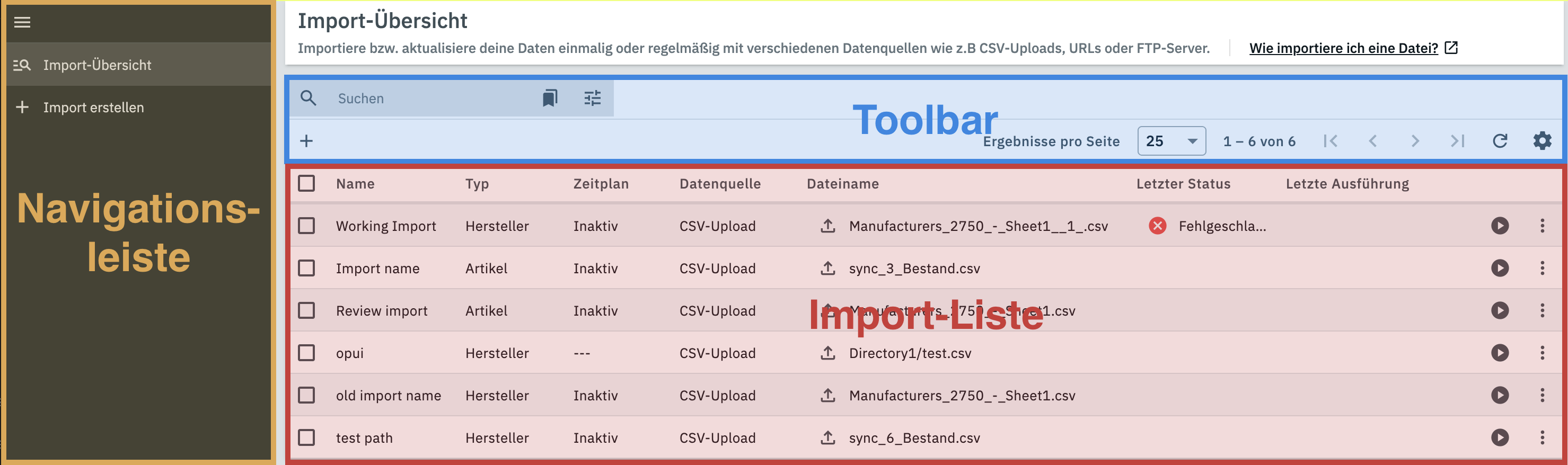Go to the first page
The height and width of the screenshot is (465, 1568).
(x=1330, y=141)
